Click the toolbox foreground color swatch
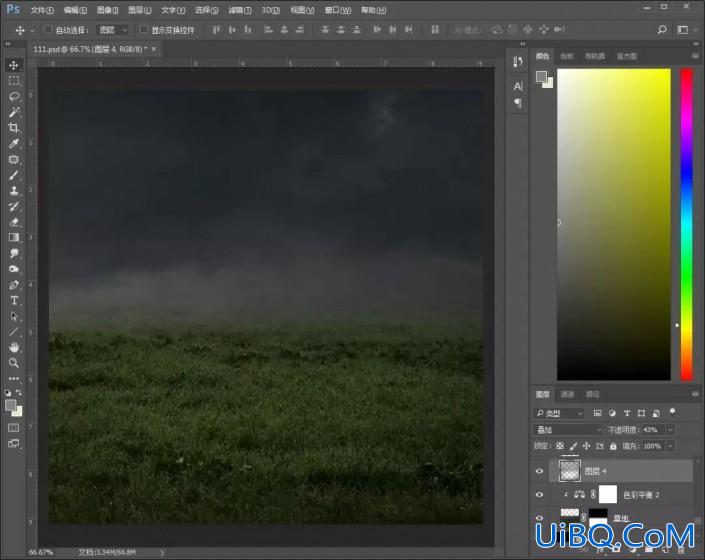 pos(11,405)
